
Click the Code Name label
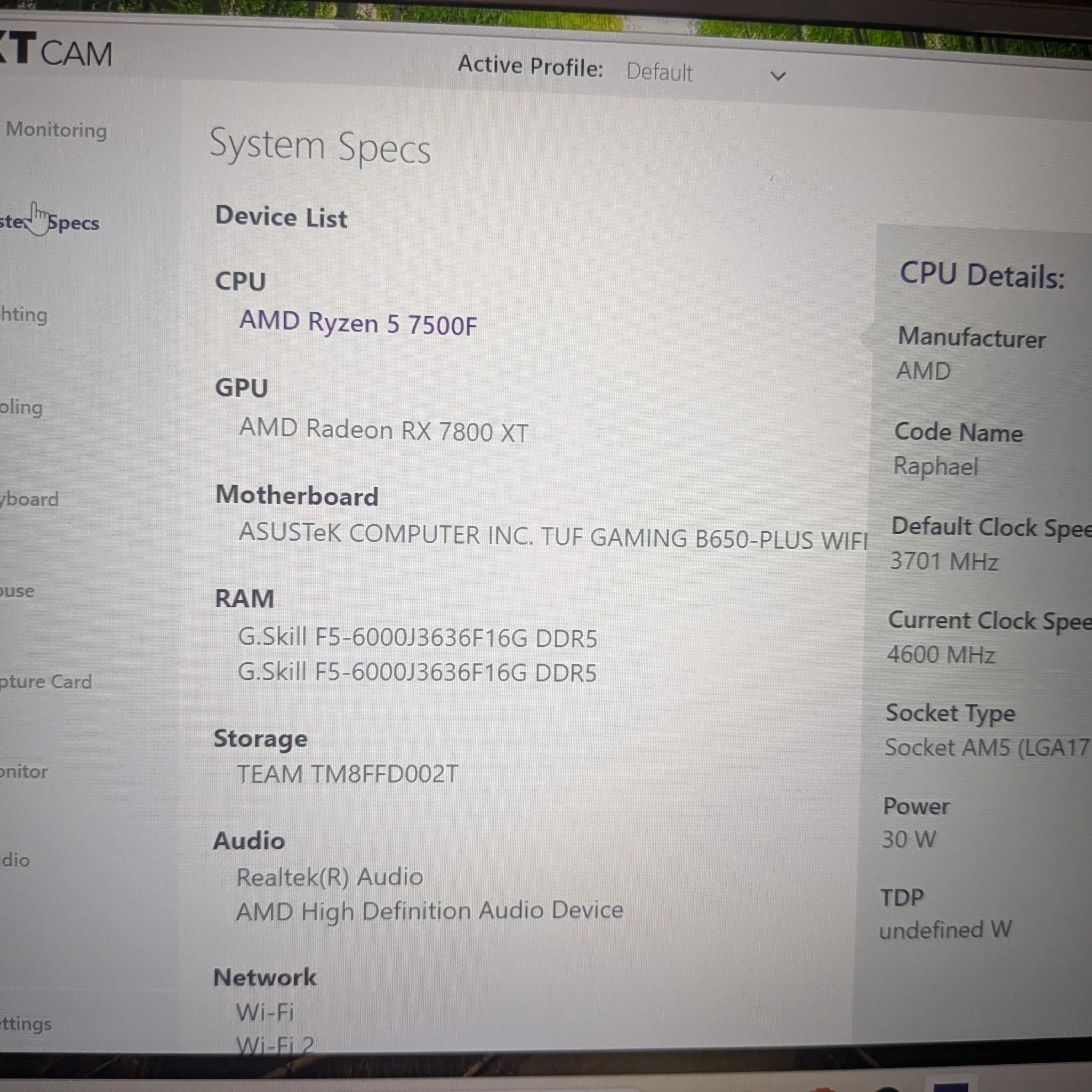pyautogui.click(x=959, y=432)
